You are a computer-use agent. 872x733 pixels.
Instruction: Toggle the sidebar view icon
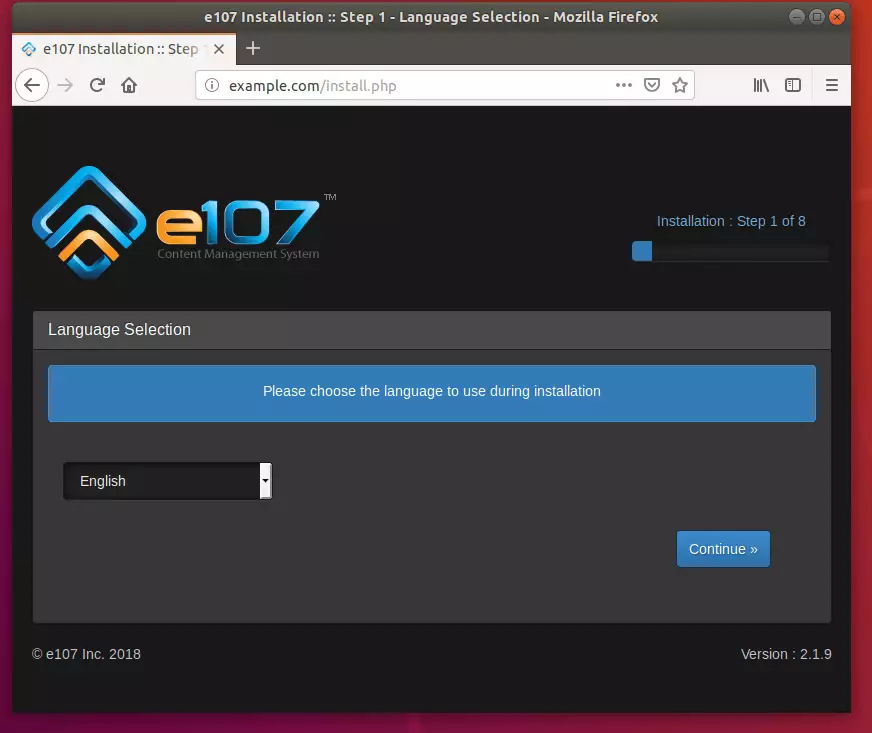[792, 85]
